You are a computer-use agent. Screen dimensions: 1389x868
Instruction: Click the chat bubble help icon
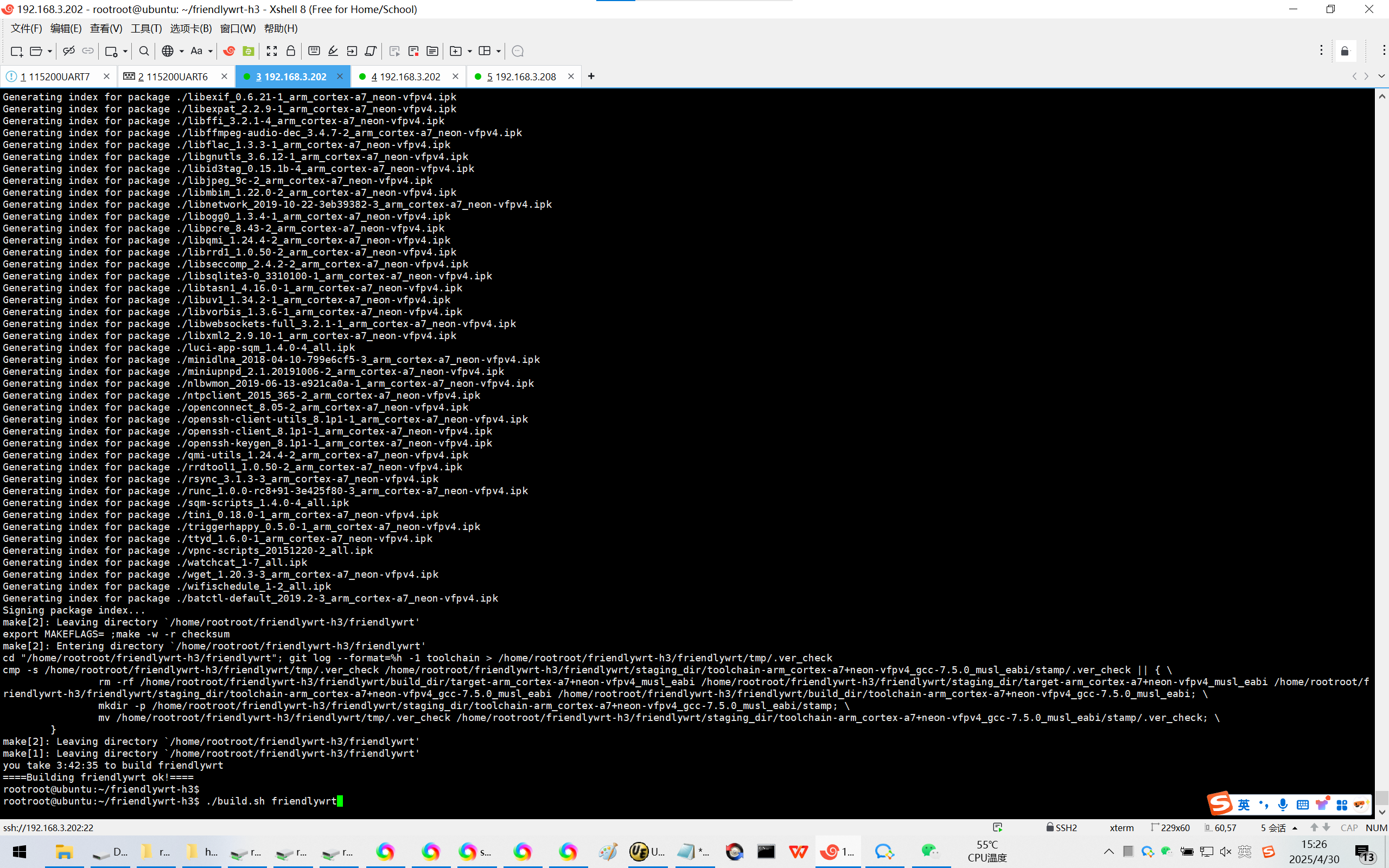click(517, 51)
